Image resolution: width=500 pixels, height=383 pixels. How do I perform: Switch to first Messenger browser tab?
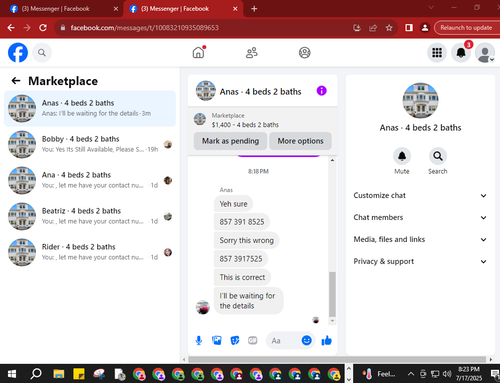point(62,9)
